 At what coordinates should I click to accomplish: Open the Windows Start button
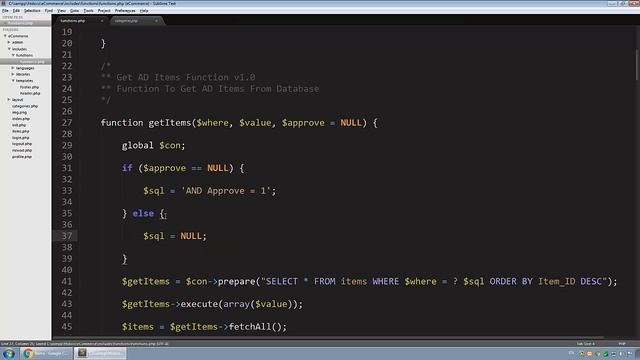(9, 353)
